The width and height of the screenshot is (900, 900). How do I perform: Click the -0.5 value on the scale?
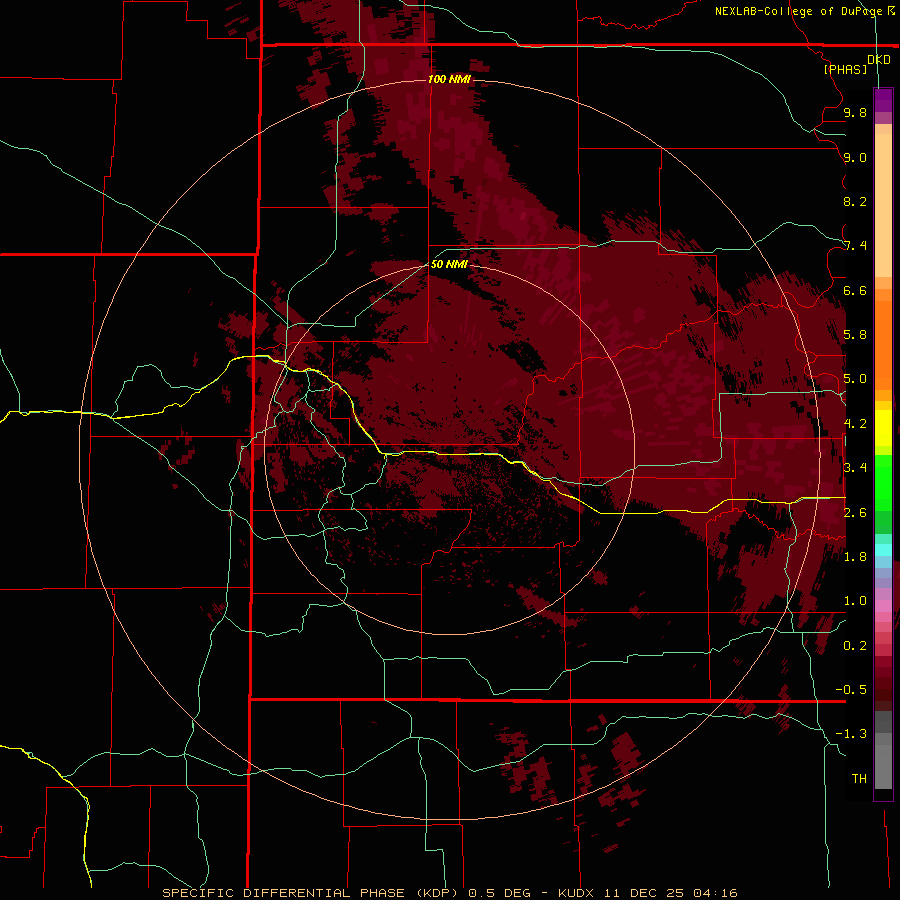(x=851, y=690)
